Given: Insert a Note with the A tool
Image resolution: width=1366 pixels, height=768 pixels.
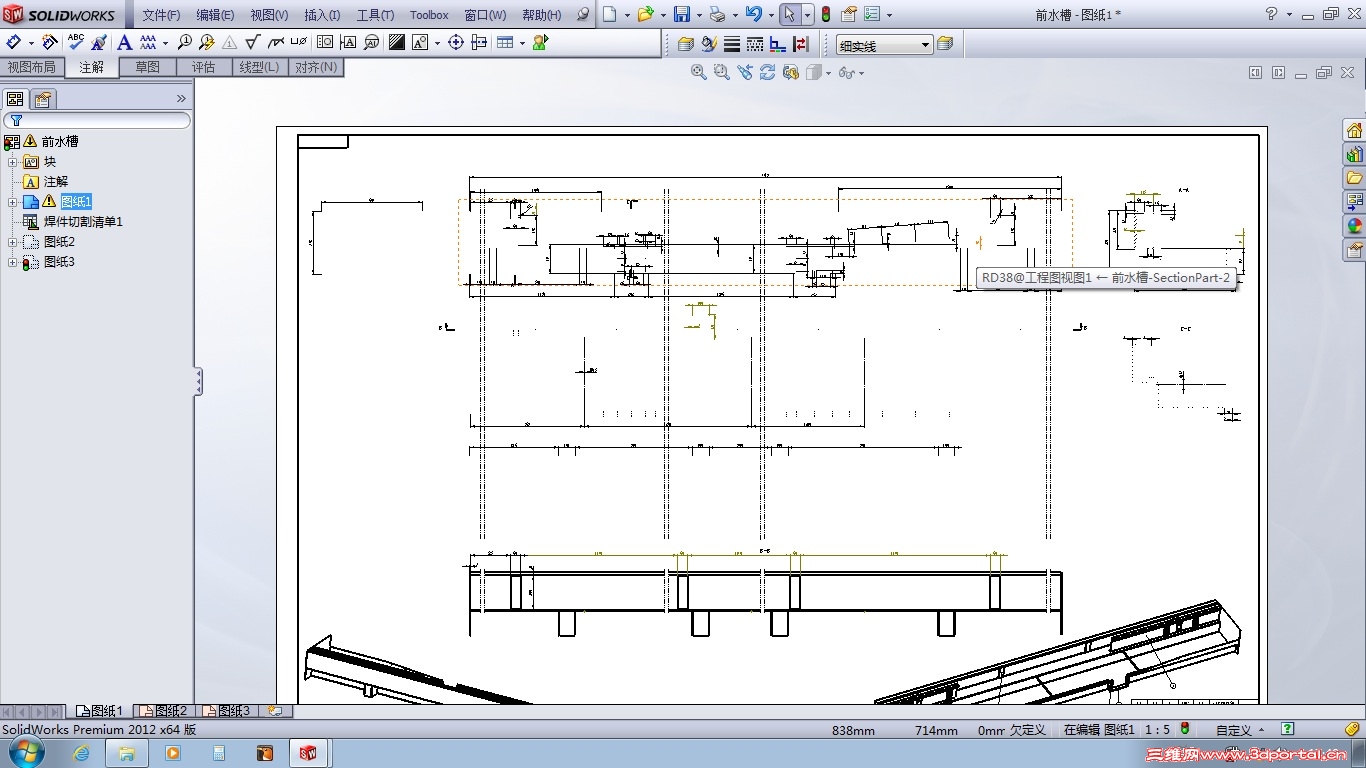Looking at the screenshot, I should [x=125, y=42].
